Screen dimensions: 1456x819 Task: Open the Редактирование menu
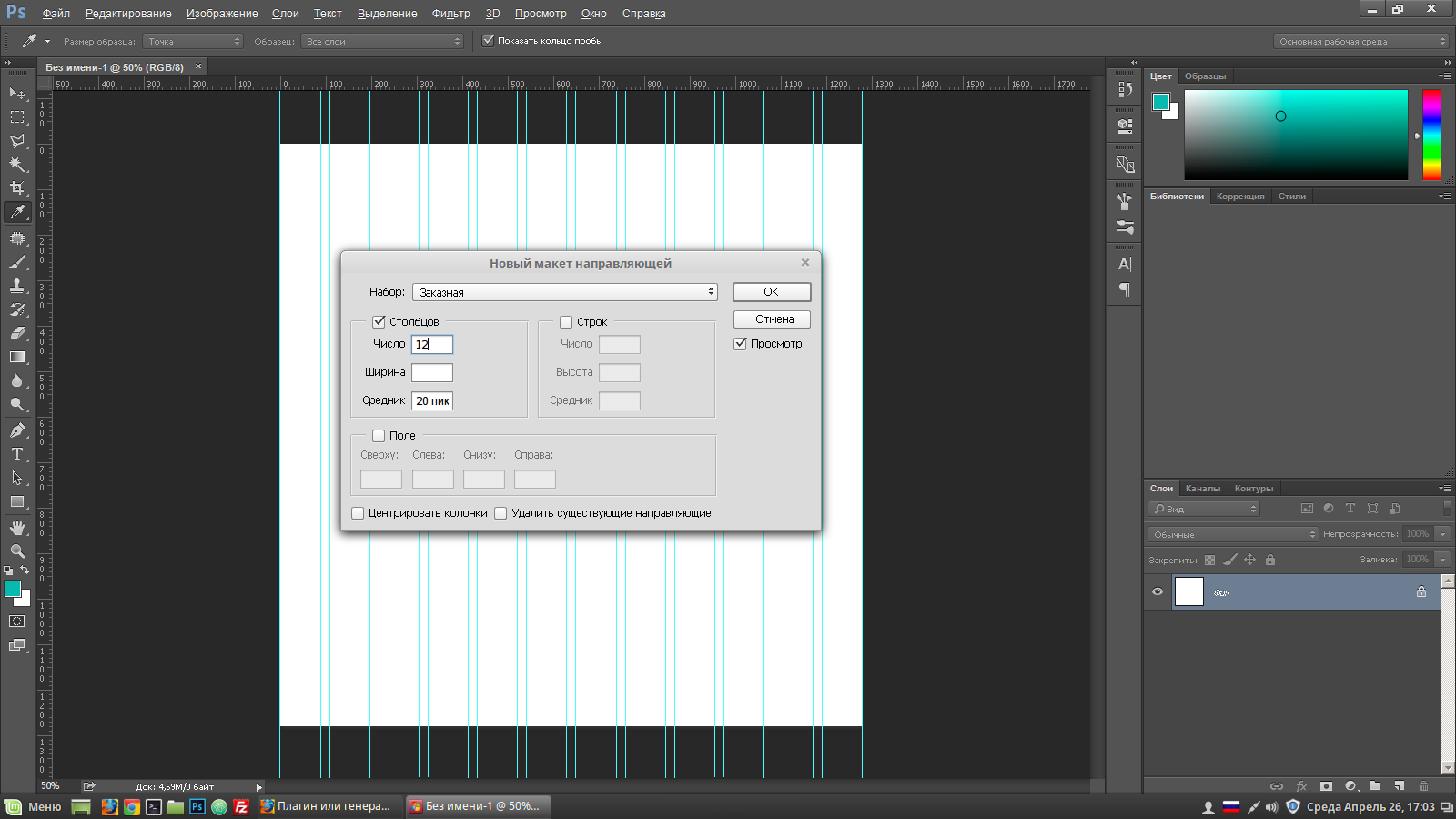(x=128, y=14)
